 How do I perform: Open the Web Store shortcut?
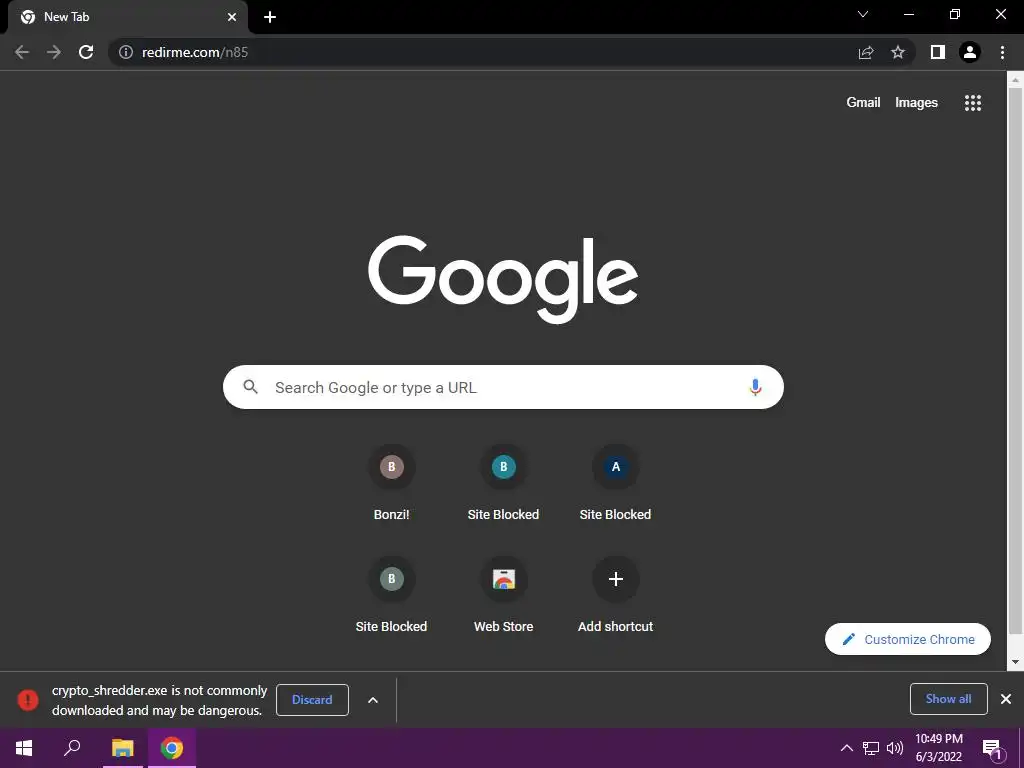[x=504, y=595]
